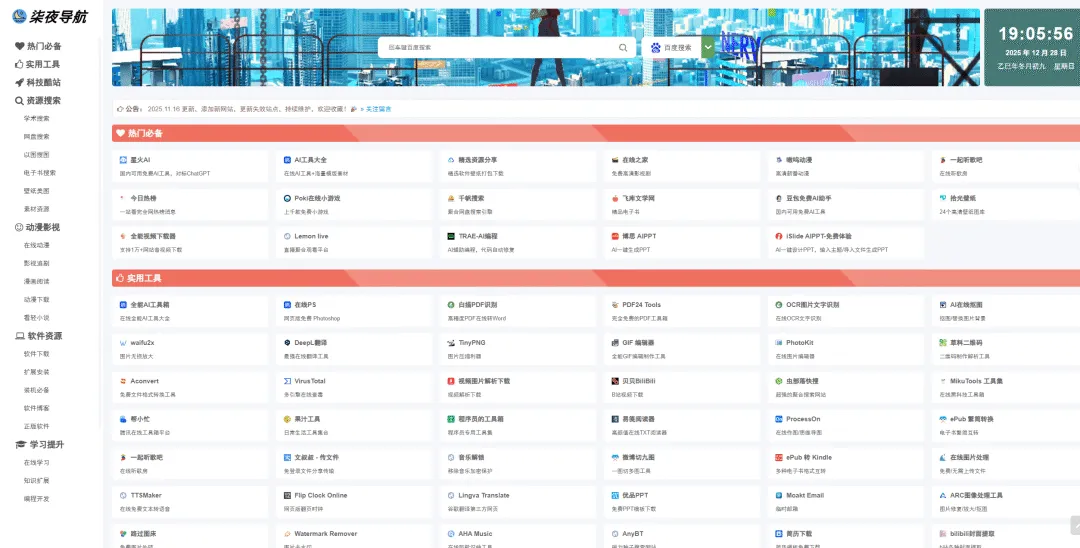The width and height of the screenshot is (1080, 548).
Task: Click the 贝贝BiliBili card icon
Action: point(615,381)
